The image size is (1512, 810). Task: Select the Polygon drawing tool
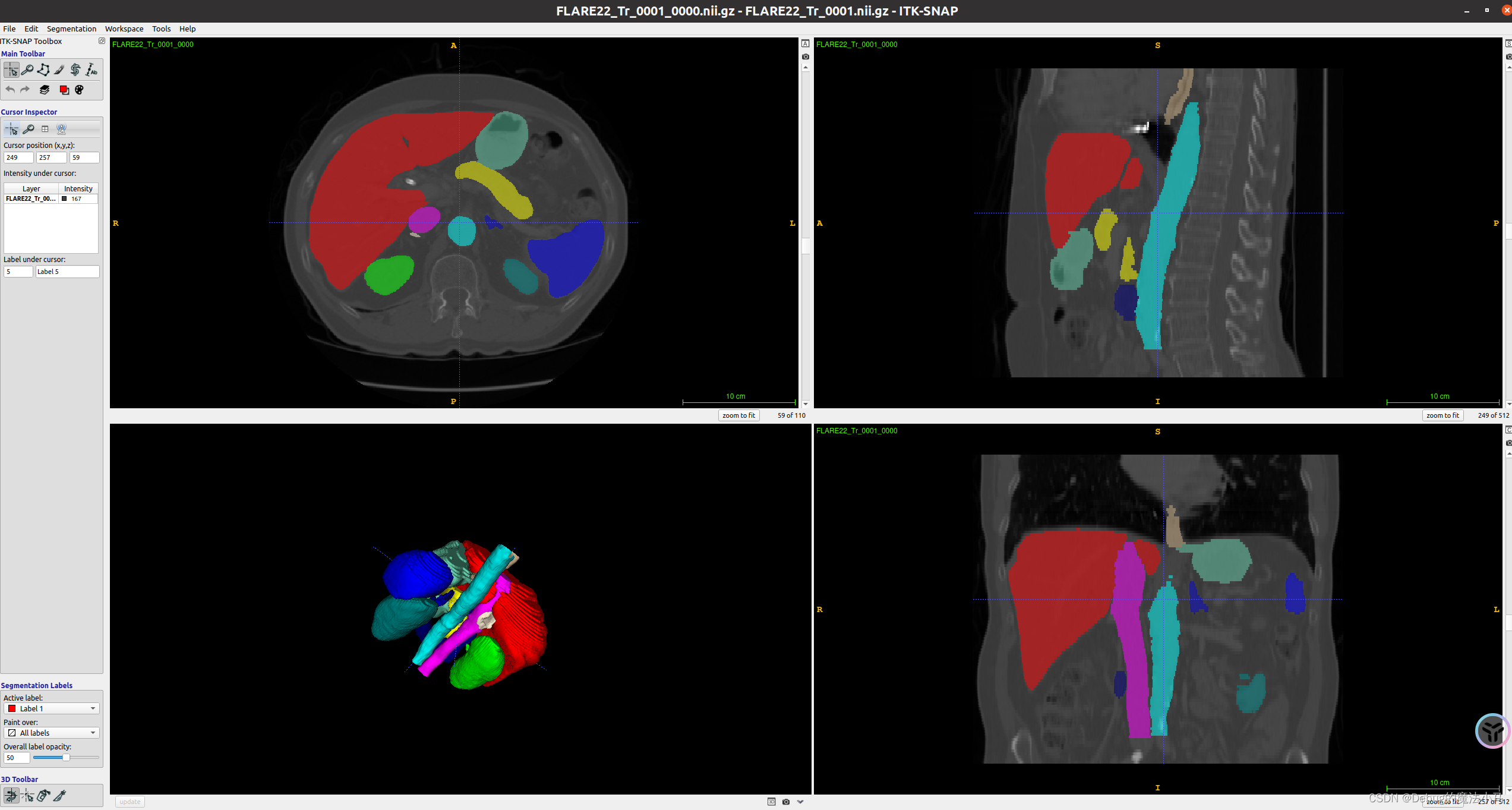pyautogui.click(x=43, y=70)
